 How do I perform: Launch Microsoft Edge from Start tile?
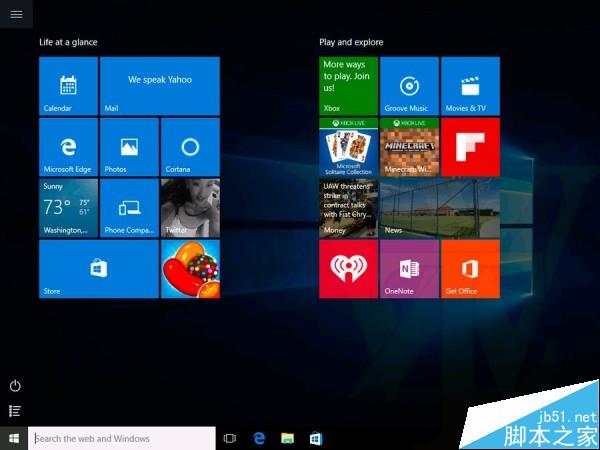tap(68, 147)
